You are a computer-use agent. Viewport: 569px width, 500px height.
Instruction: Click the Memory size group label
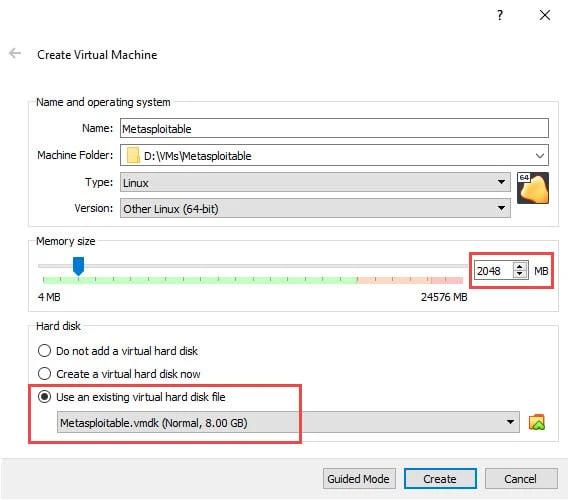(66, 241)
